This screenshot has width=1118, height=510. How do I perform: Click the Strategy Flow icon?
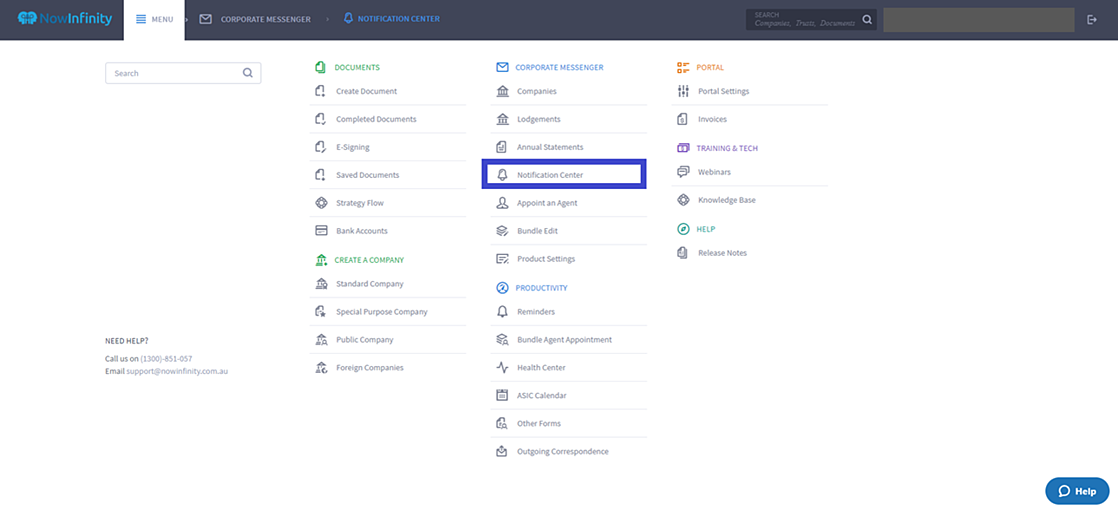321,203
